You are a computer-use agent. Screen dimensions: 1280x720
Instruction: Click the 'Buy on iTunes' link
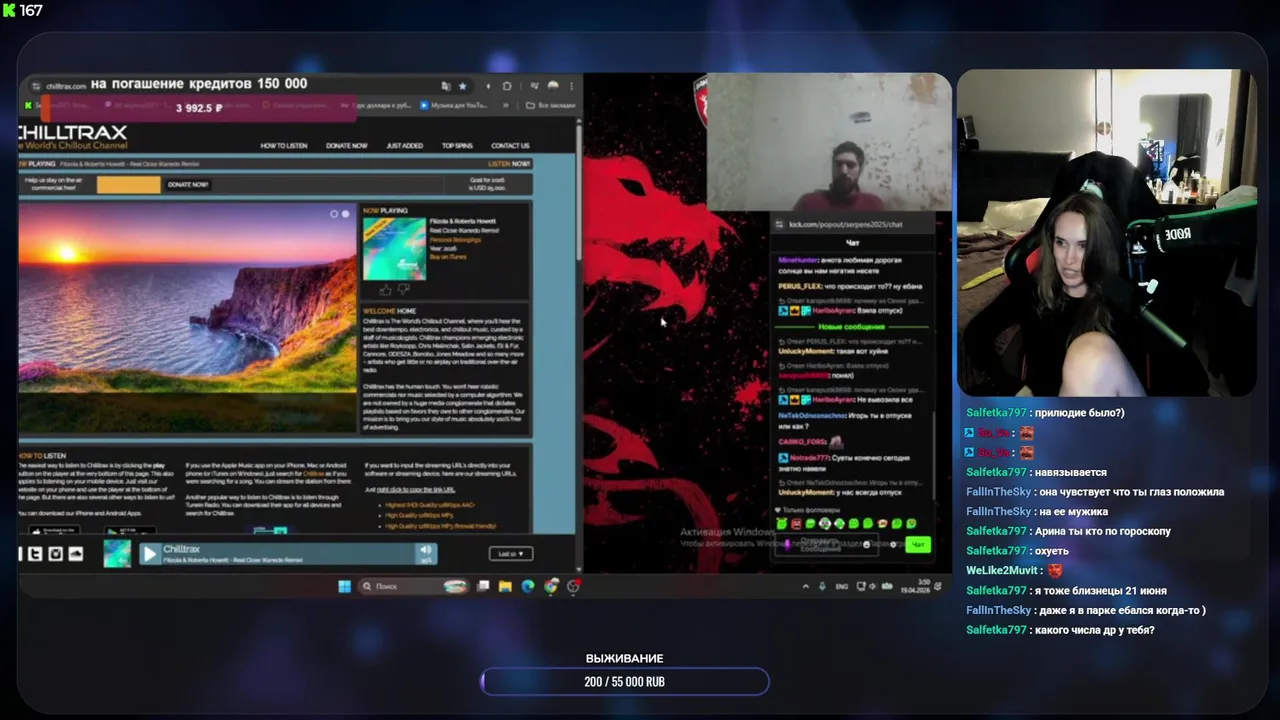pos(447,257)
